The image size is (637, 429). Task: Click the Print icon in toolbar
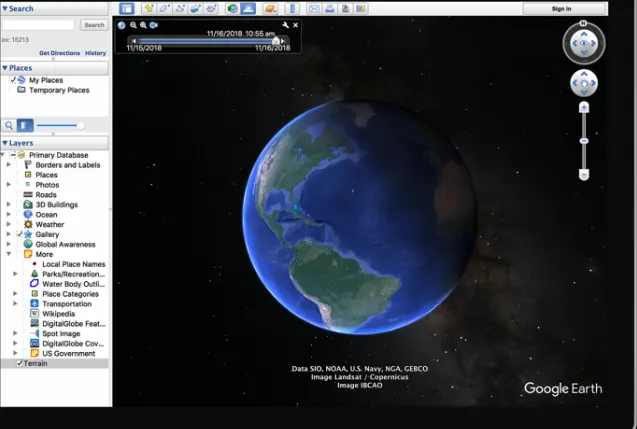pos(329,9)
